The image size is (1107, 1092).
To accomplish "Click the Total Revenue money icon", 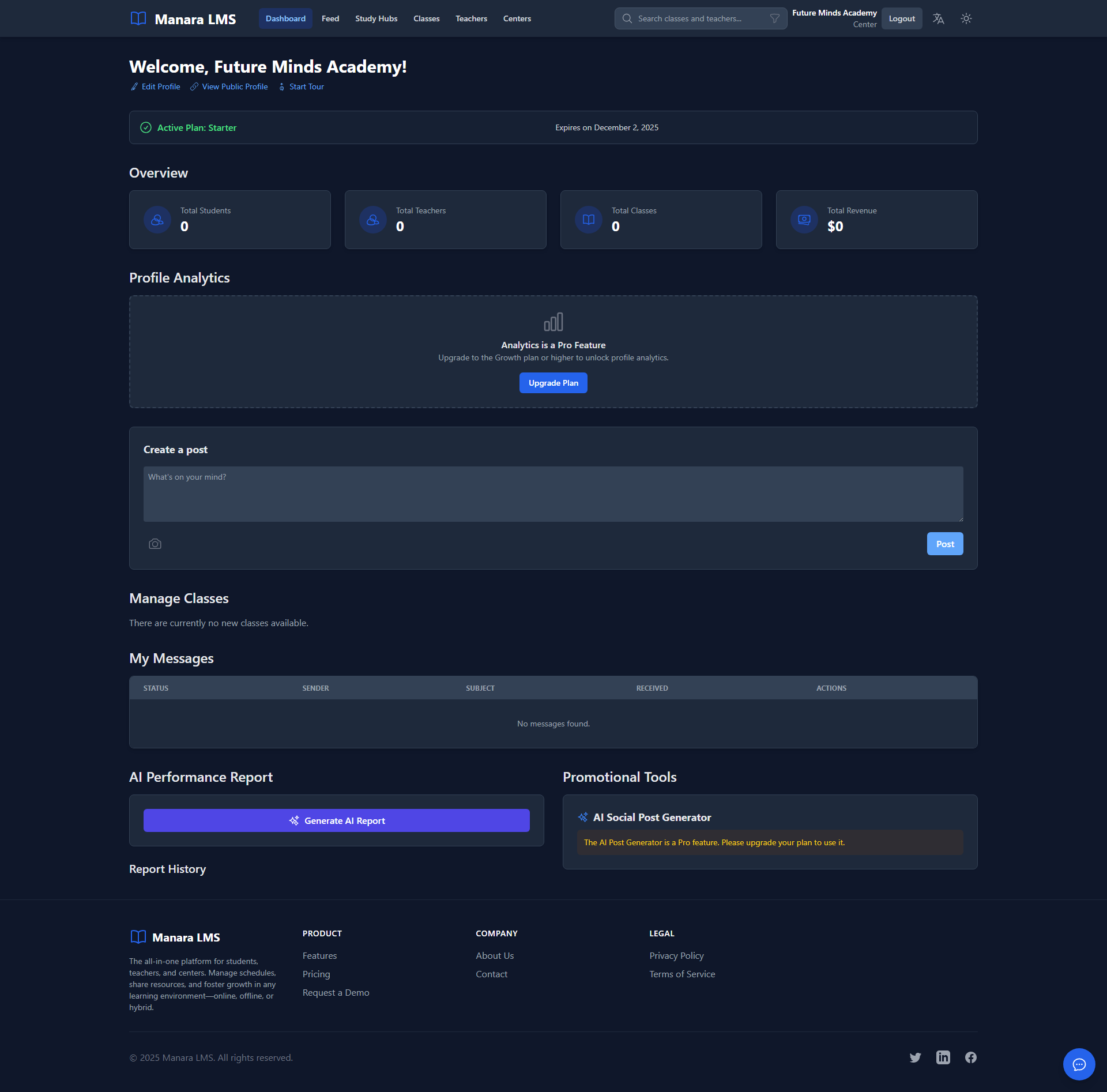I will click(804, 220).
